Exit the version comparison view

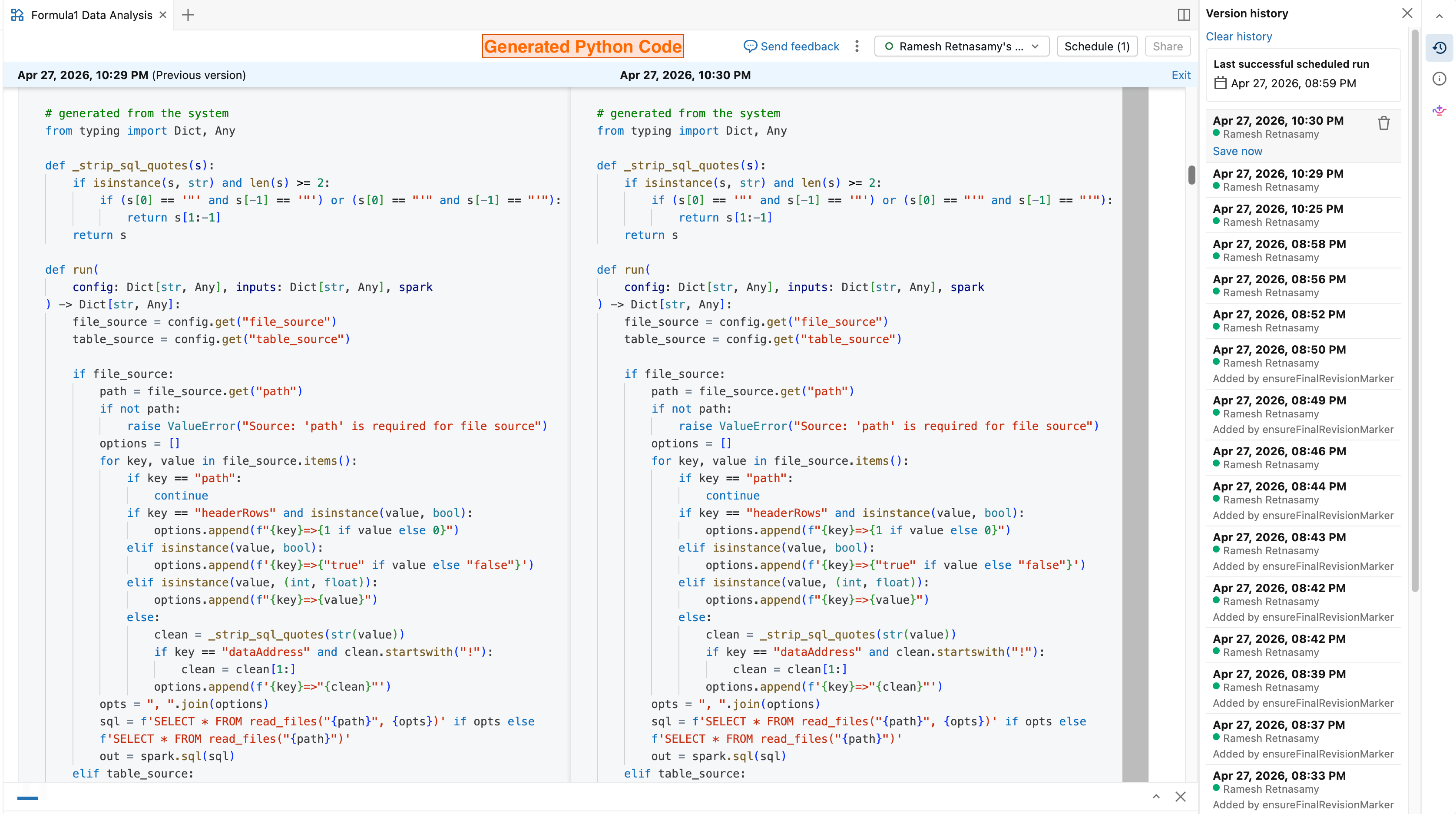1181,75
